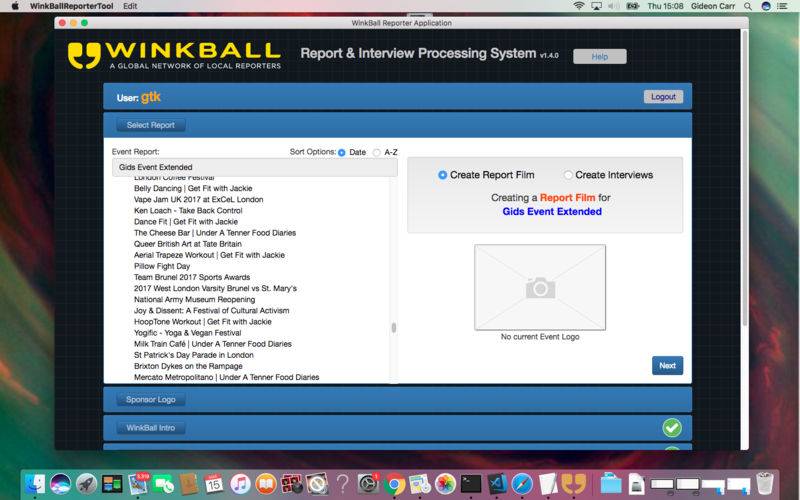Open Safari from the dock
The height and width of the screenshot is (500, 800).
coord(522,484)
